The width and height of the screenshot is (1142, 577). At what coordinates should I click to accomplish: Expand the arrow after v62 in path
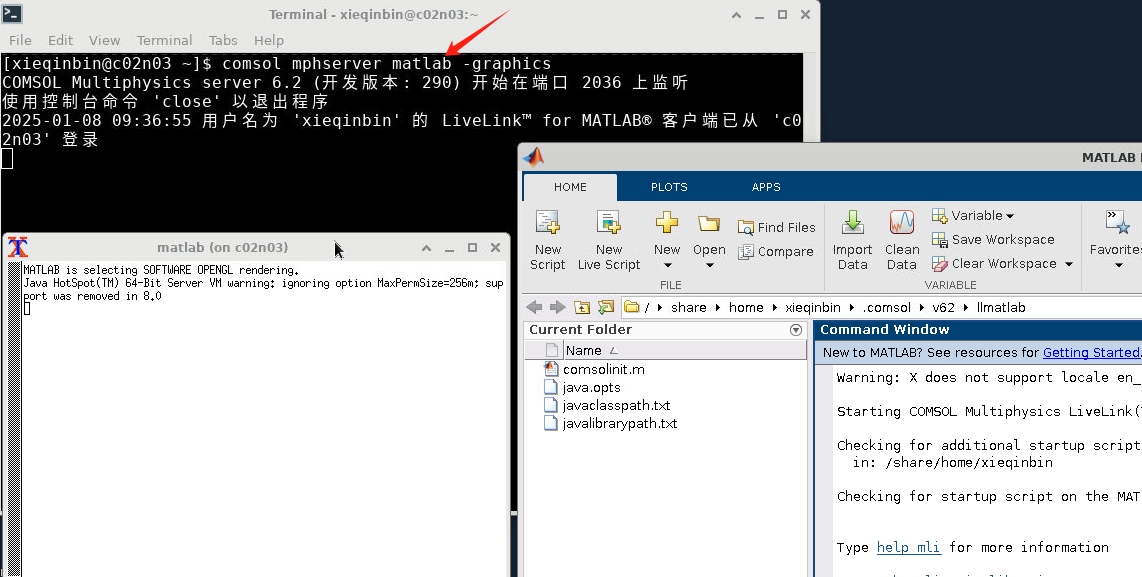(x=966, y=307)
